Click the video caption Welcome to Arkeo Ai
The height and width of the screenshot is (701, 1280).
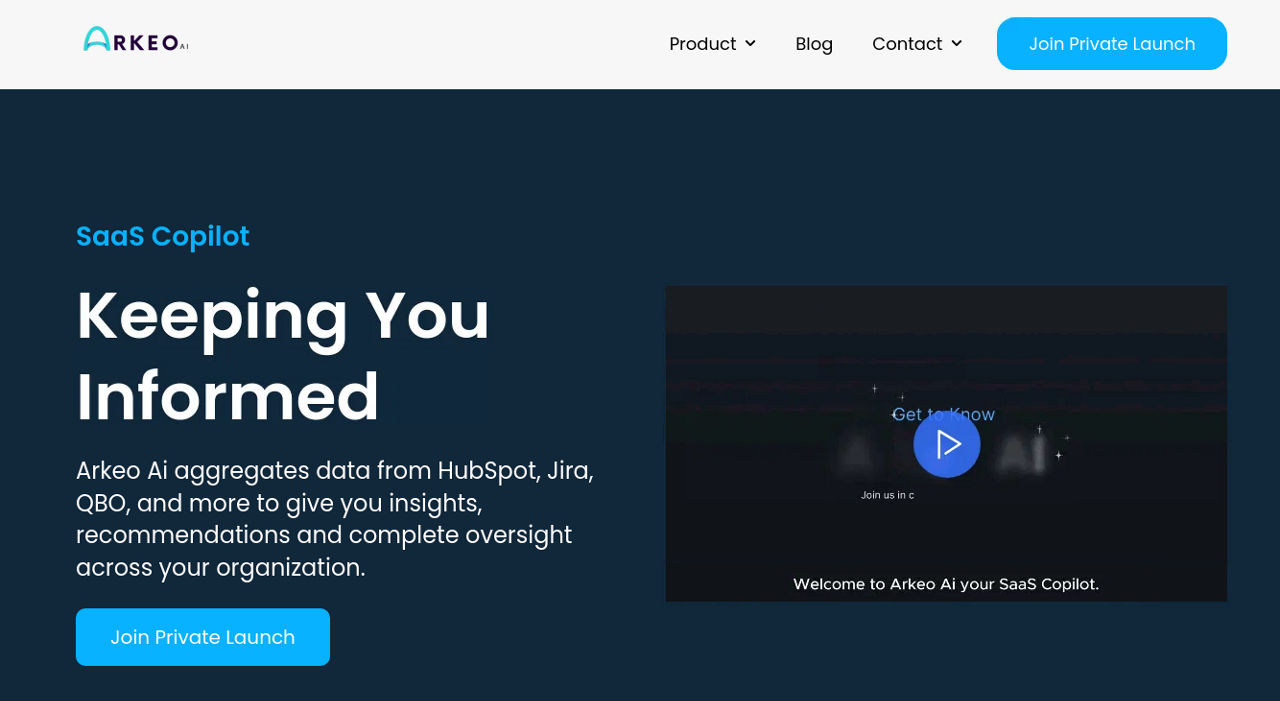(946, 584)
